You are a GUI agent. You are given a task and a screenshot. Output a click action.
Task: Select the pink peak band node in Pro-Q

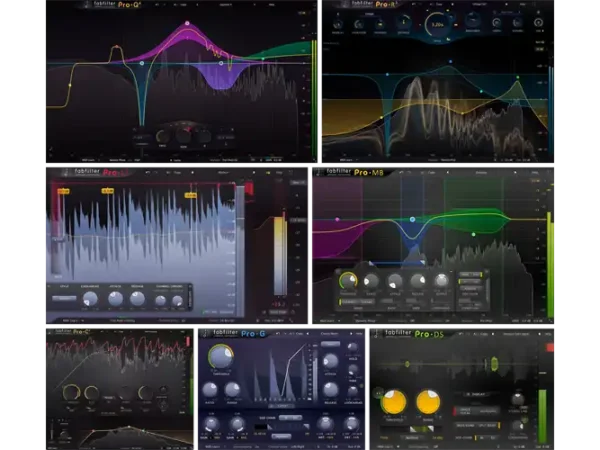pyautogui.click(x=187, y=23)
